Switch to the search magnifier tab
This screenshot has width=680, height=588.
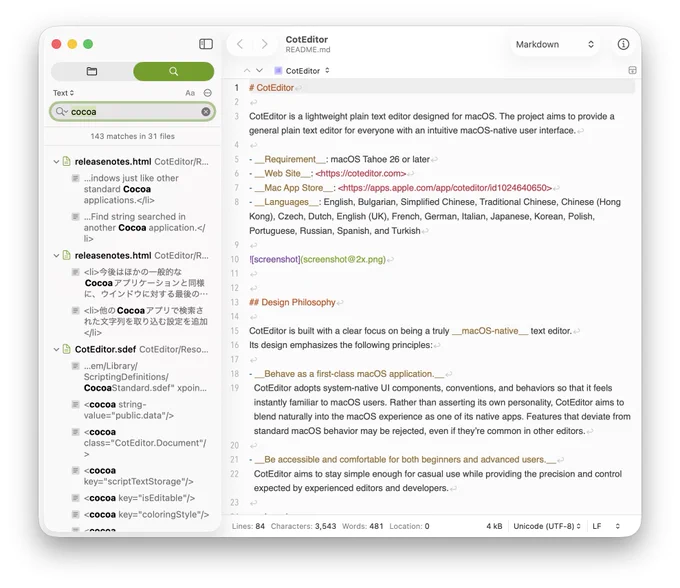tap(173, 71)
